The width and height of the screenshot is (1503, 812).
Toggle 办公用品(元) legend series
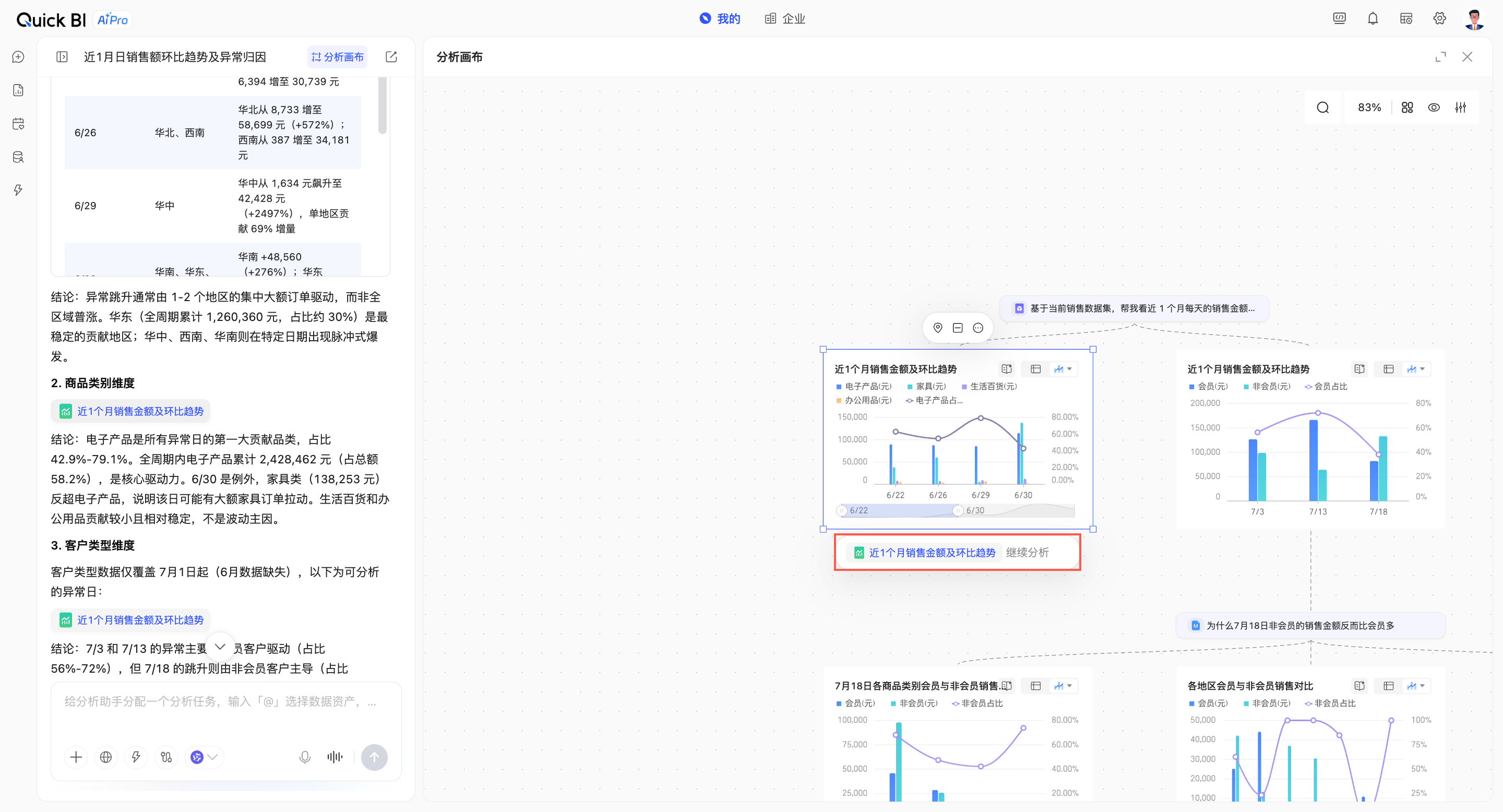[x=864, y=400]
